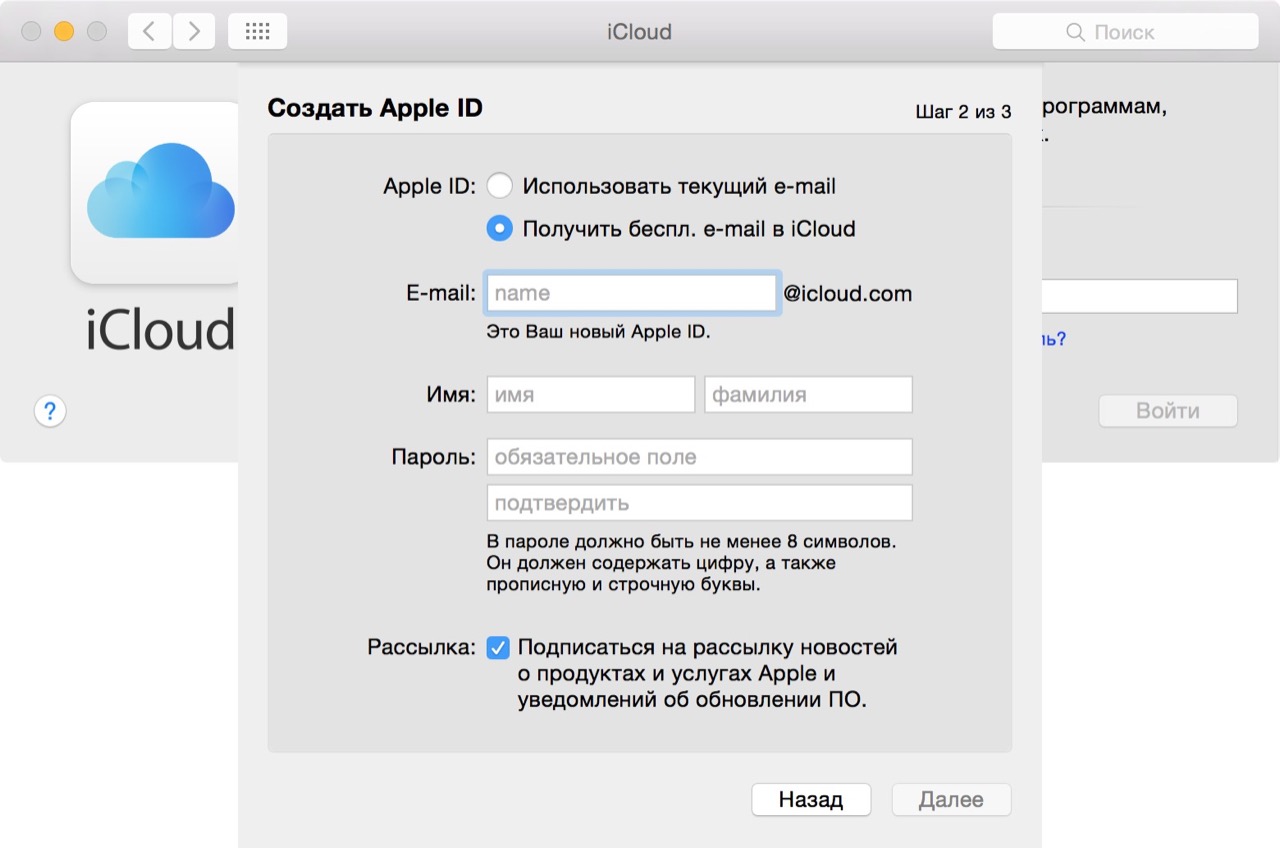The height and width of the screenshot is (848, 1280).
Task: Go forward with the right chevron button
Action: 194,32
